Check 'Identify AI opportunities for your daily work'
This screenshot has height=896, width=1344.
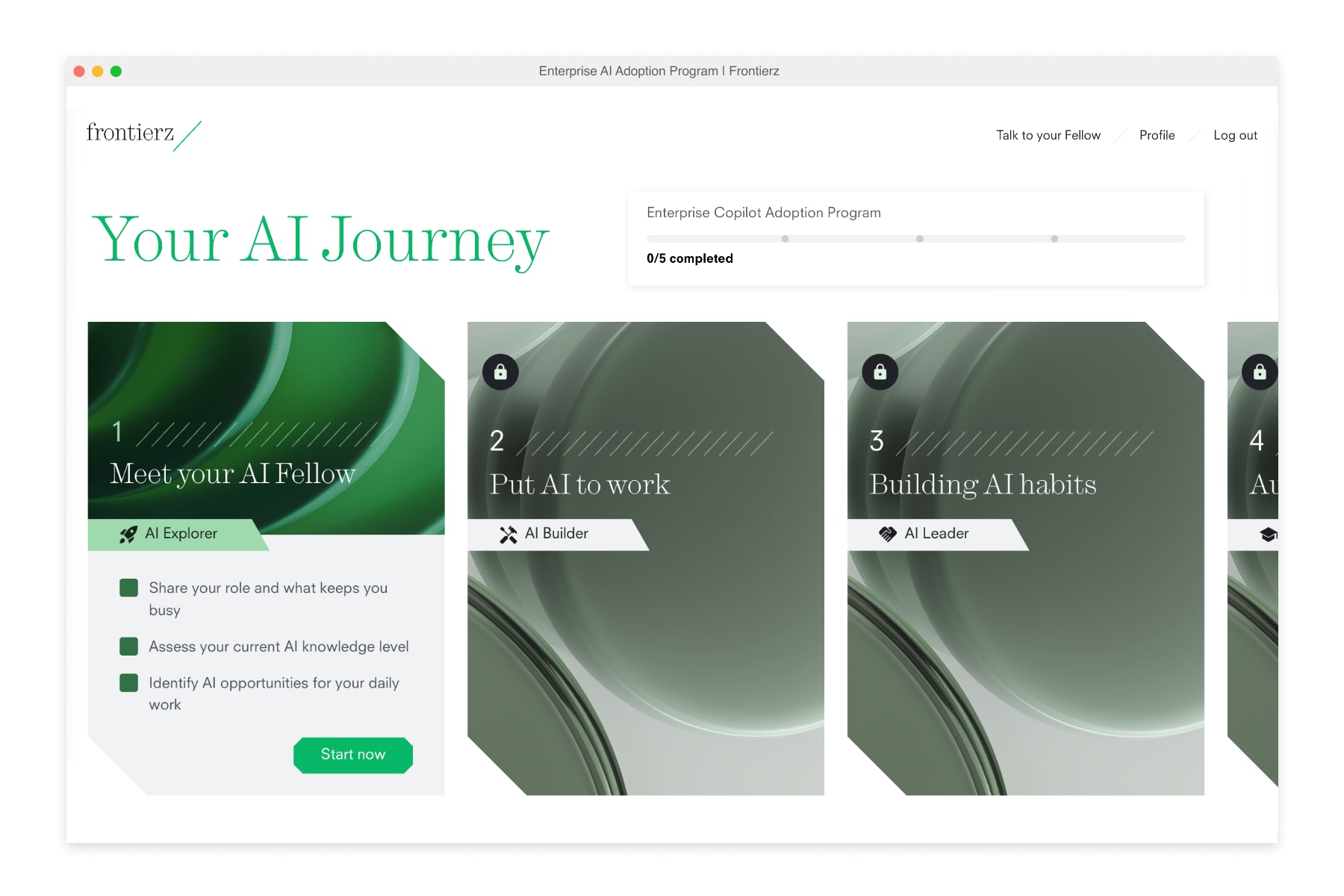coord(129,682)
